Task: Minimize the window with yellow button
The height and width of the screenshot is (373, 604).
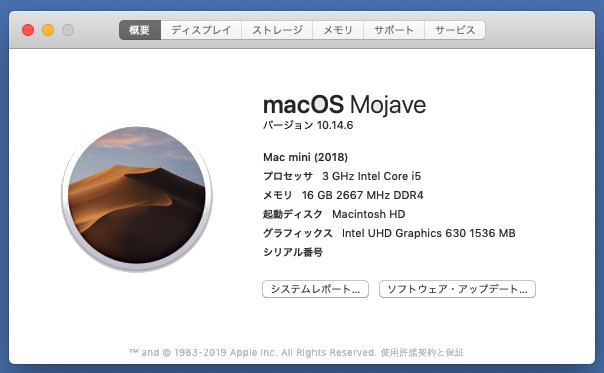Action: coord(48,30)
